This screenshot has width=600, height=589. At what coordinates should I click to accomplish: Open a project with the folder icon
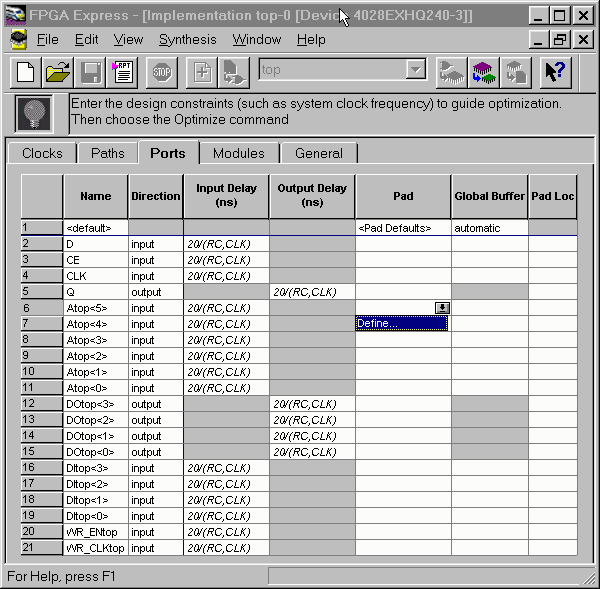pyautogui.click(x=58, y=72)
